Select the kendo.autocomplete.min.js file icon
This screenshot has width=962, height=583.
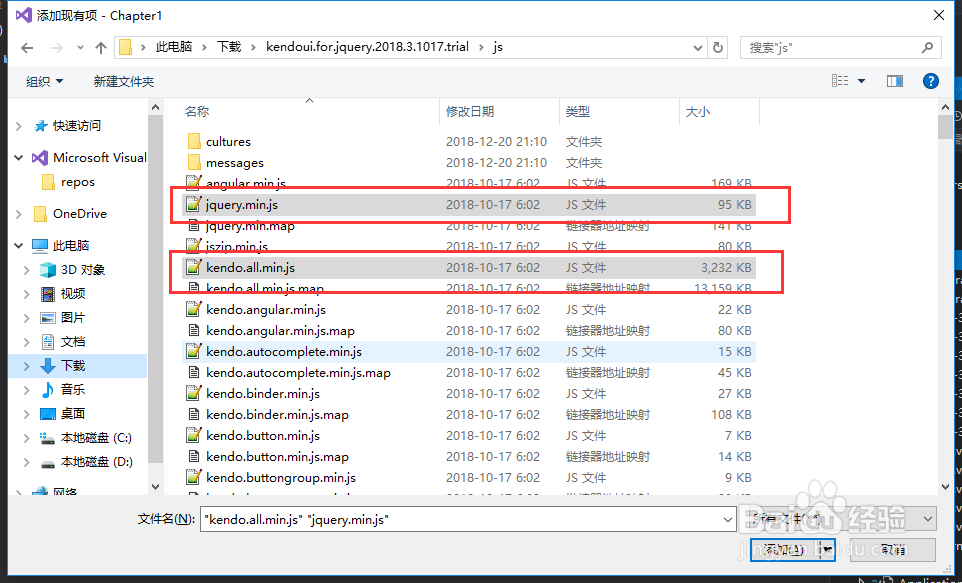tap(194, 352)
